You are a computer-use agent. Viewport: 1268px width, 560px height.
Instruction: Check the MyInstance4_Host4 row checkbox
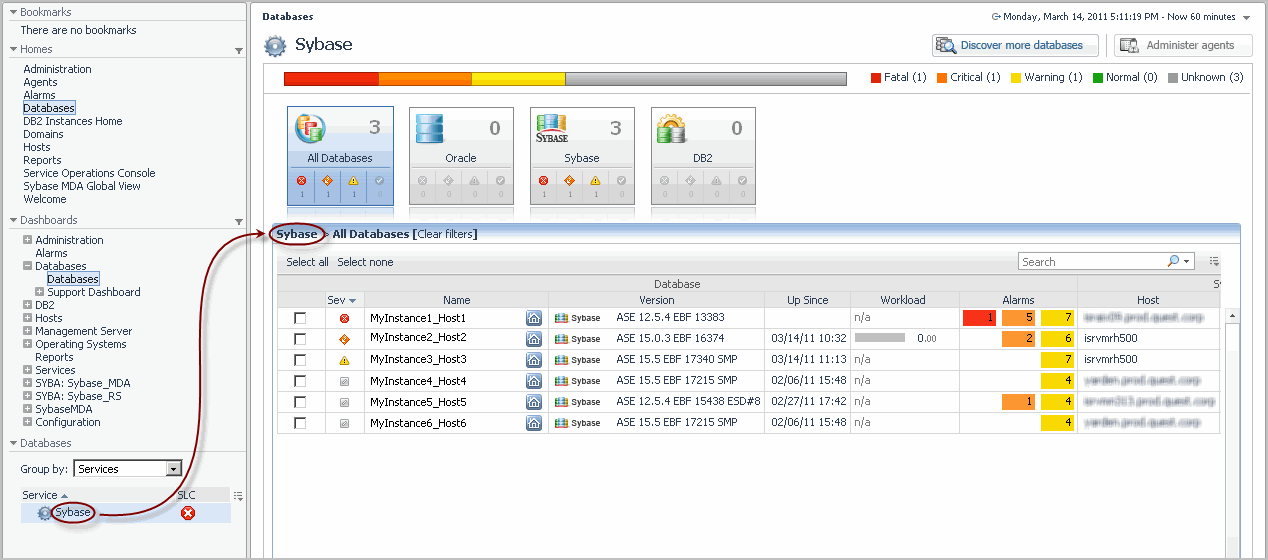(x=300, y=381)
